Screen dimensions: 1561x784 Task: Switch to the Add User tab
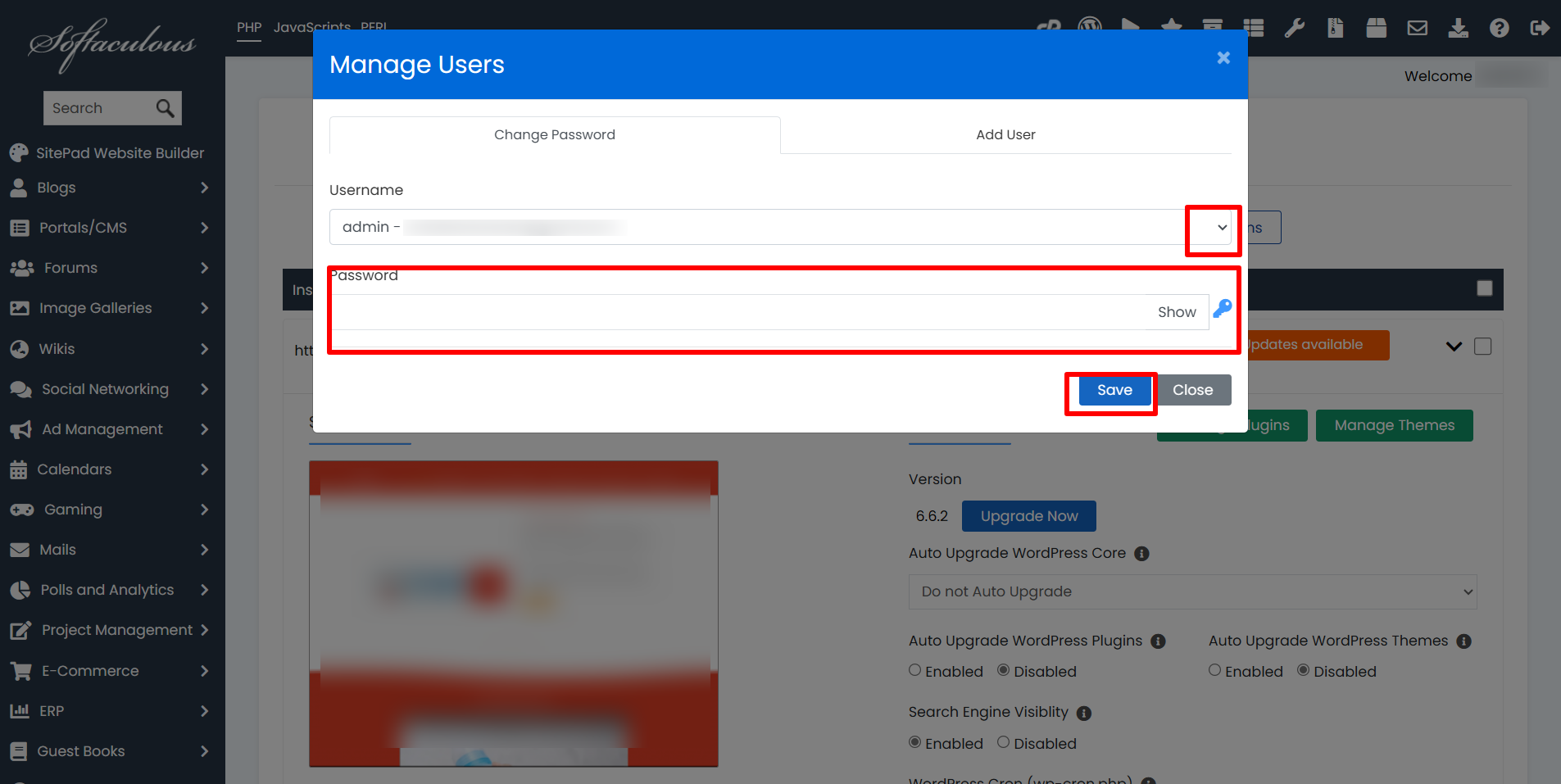(1005, 135)
